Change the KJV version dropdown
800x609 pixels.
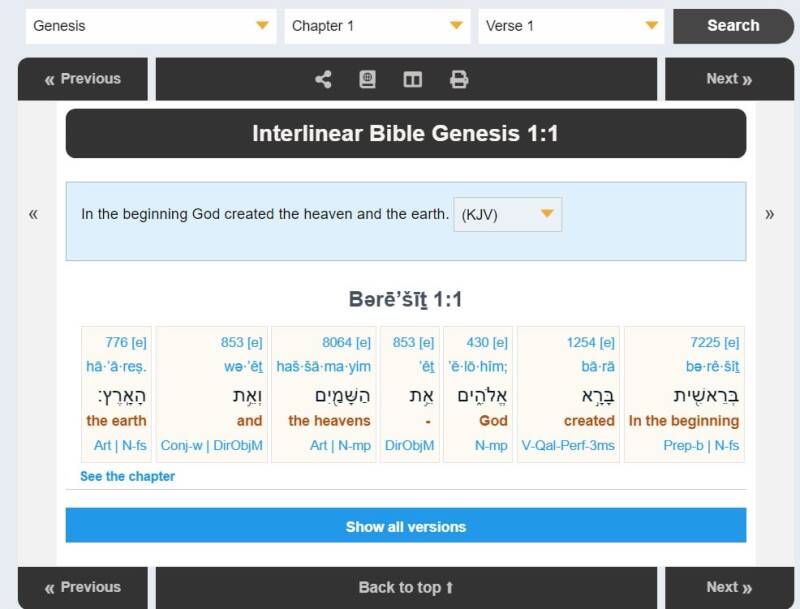coord(508,214)
